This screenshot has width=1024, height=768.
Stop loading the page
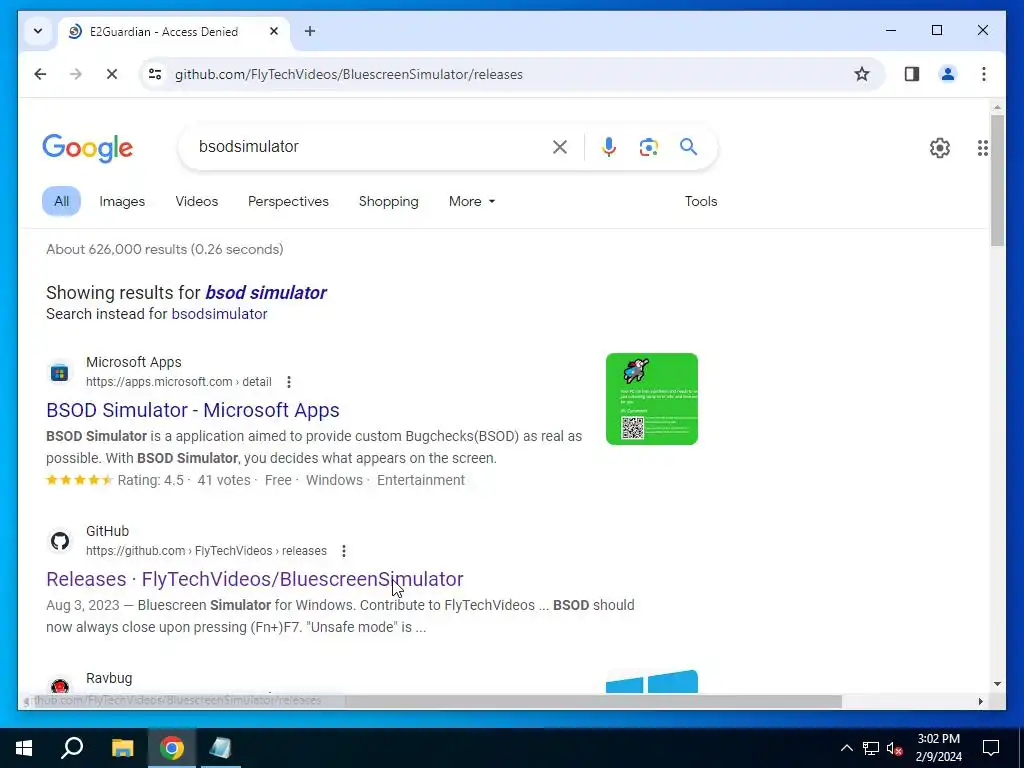tap(112, 74)
